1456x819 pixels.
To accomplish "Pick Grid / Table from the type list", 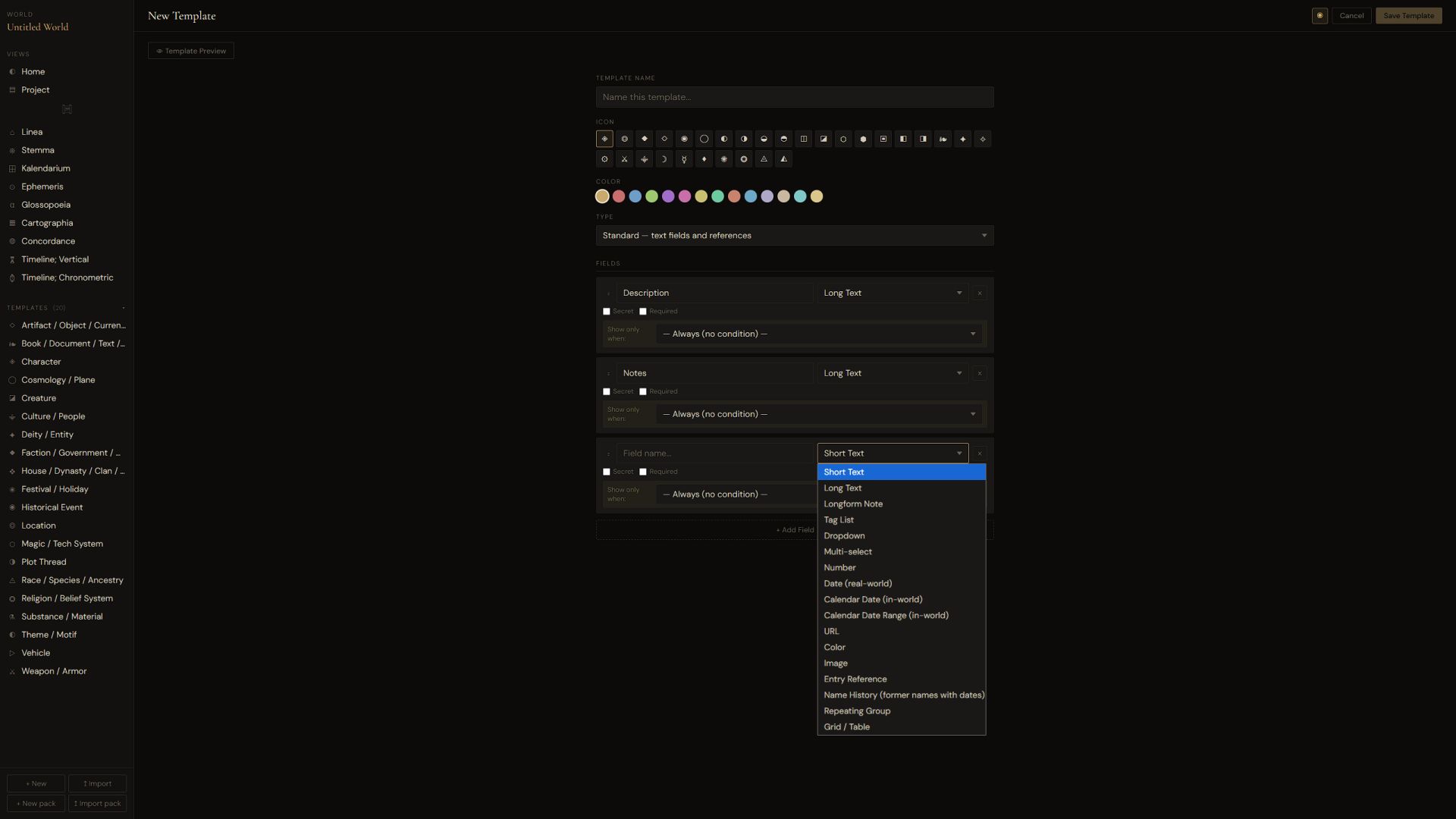I will click(901, 727).
